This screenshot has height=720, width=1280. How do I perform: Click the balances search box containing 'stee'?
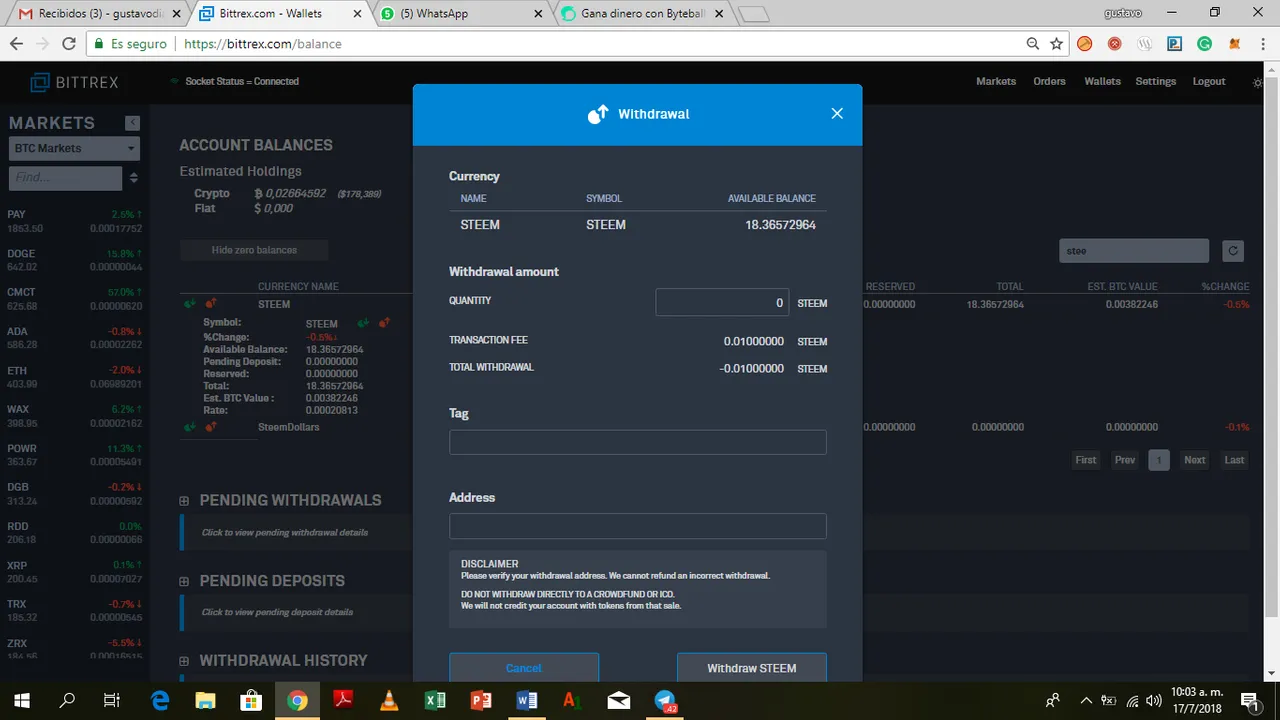click(1134, 251)
